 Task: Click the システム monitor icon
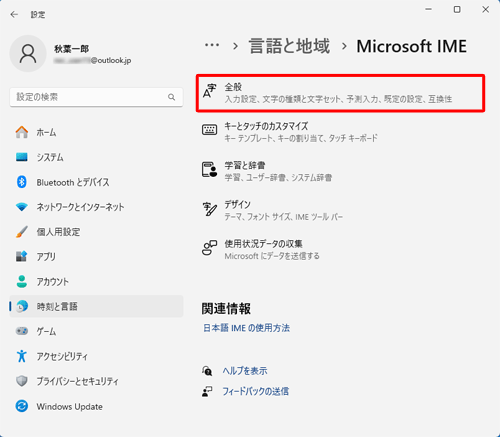[22, 157]
